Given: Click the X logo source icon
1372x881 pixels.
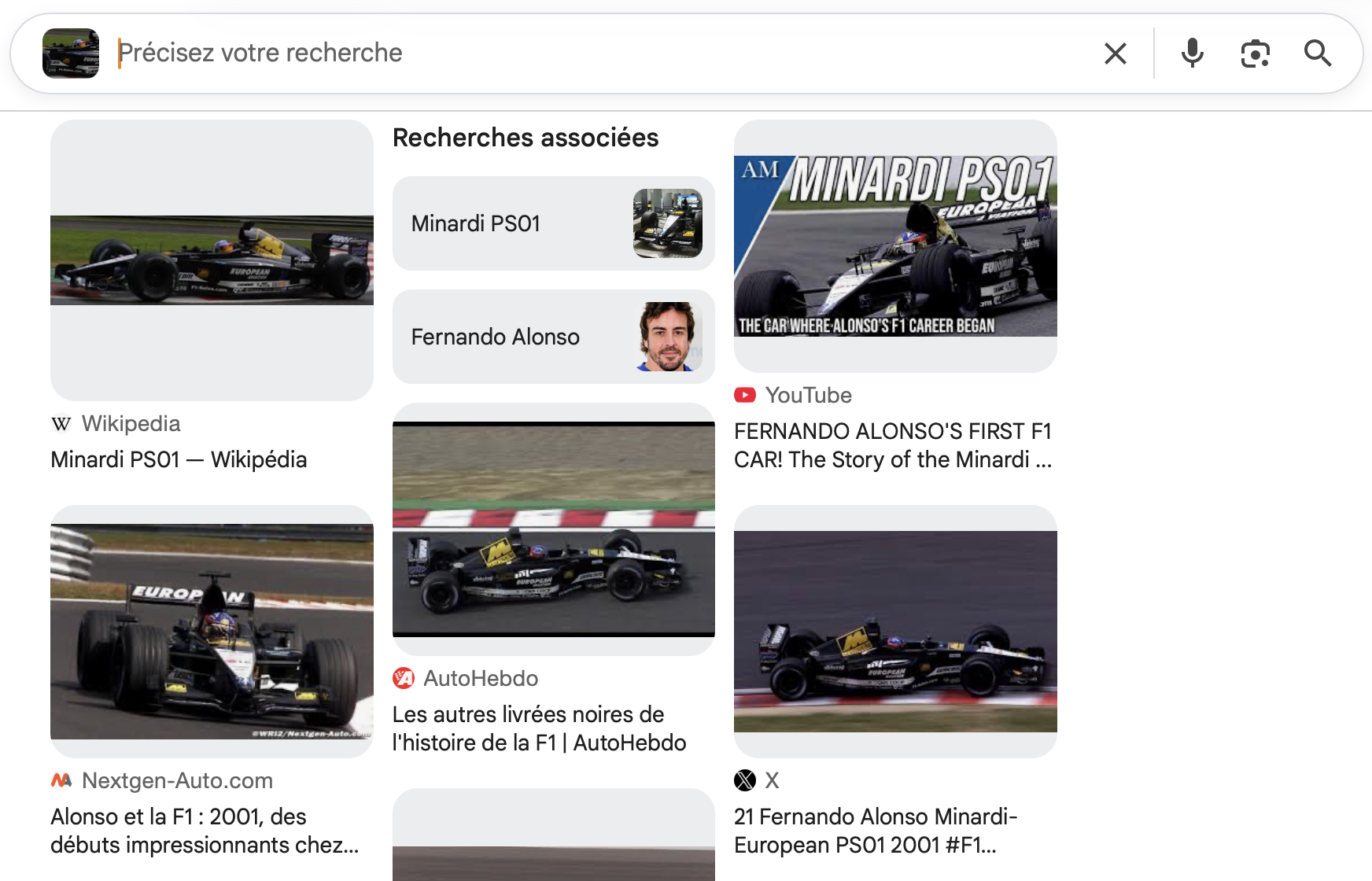Looking at the screenshot, I should [745, 780].
